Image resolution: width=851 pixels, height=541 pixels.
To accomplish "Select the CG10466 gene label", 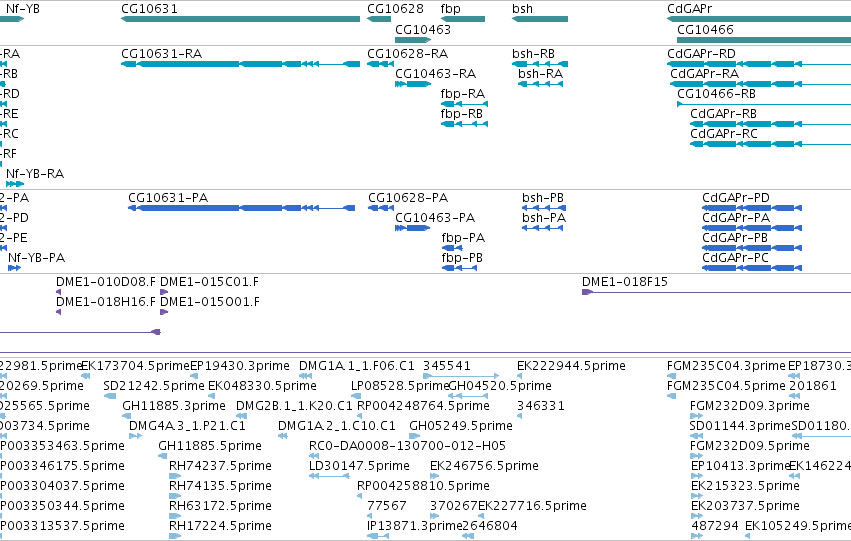I will click(705, 29).
